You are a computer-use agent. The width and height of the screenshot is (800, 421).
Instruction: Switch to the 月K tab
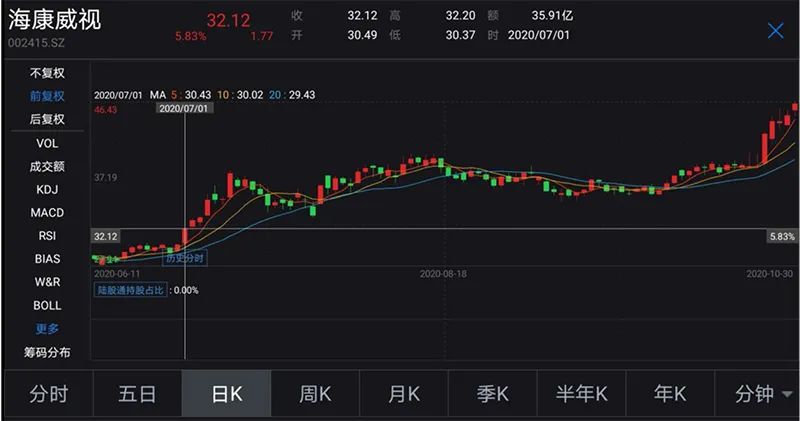click(404, 394)
